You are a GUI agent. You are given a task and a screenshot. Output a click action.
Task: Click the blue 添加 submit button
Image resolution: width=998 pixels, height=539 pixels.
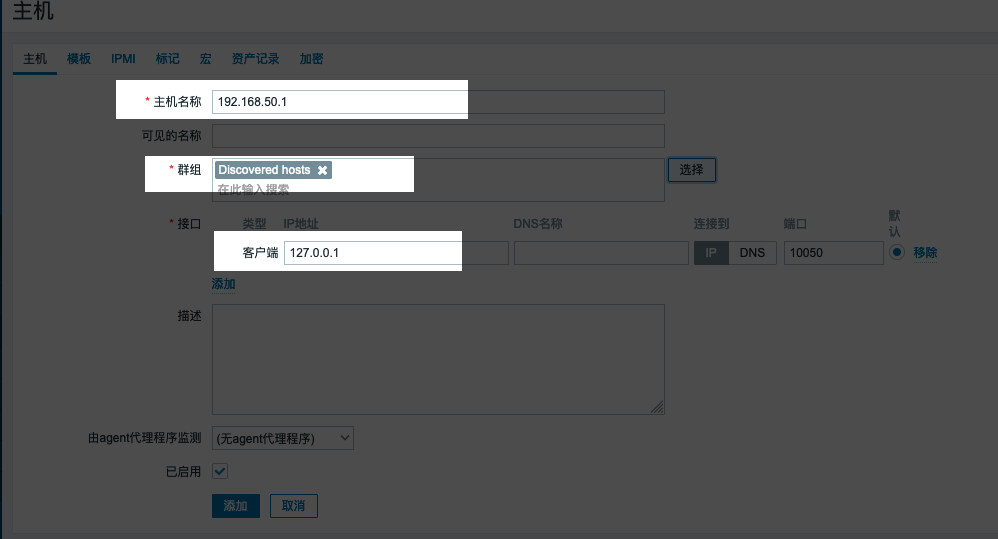[235, 506]
